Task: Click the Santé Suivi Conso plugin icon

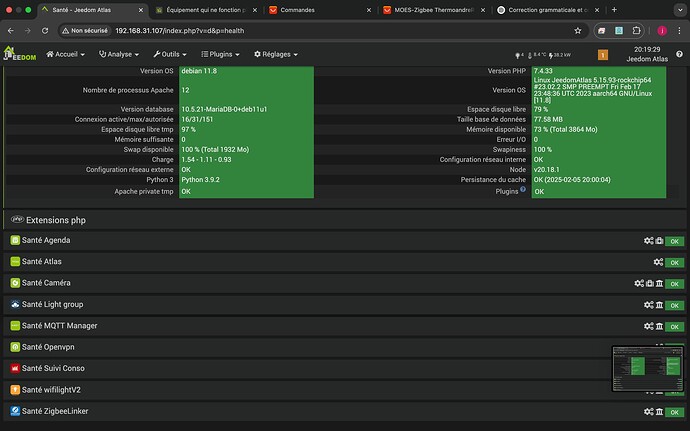Action: 15,368
